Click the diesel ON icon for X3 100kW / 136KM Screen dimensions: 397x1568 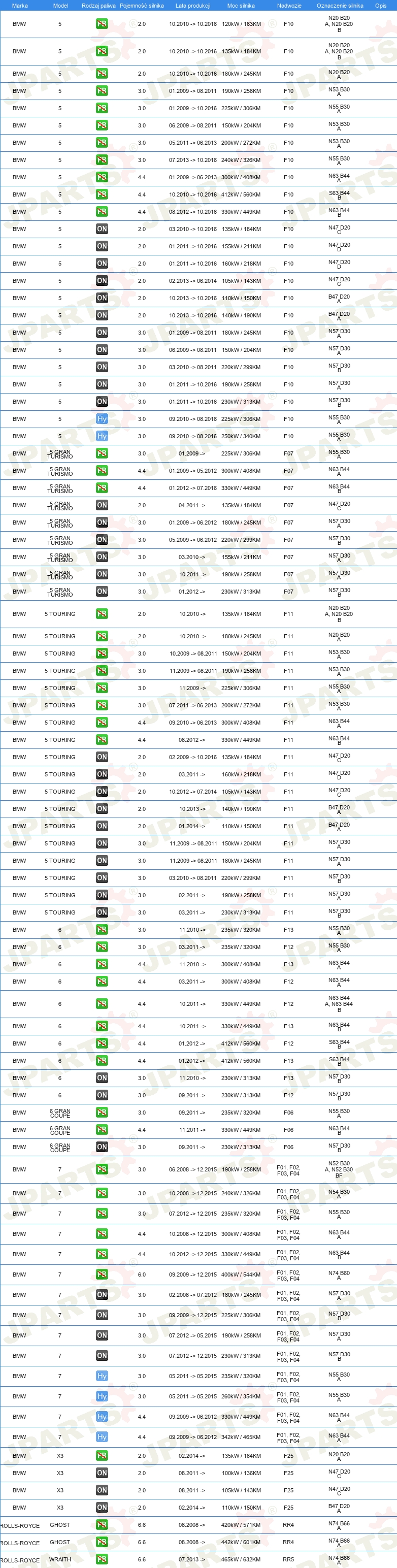click(x=102, y=1473)
